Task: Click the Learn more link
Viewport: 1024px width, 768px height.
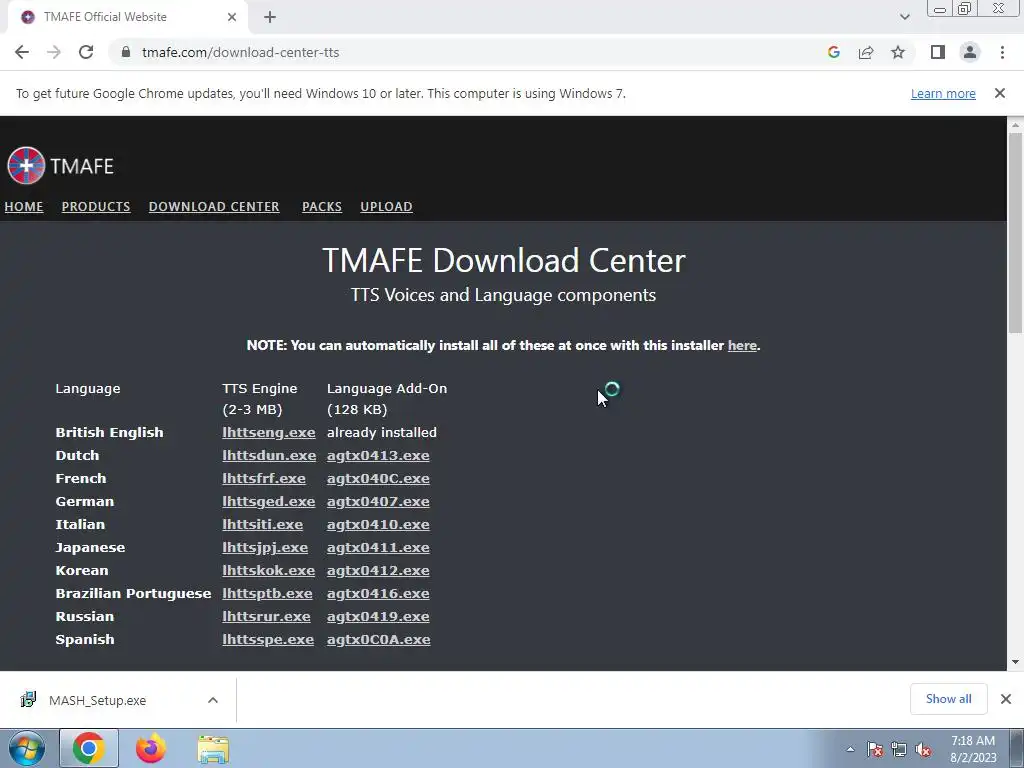Action: click(943, 93)
